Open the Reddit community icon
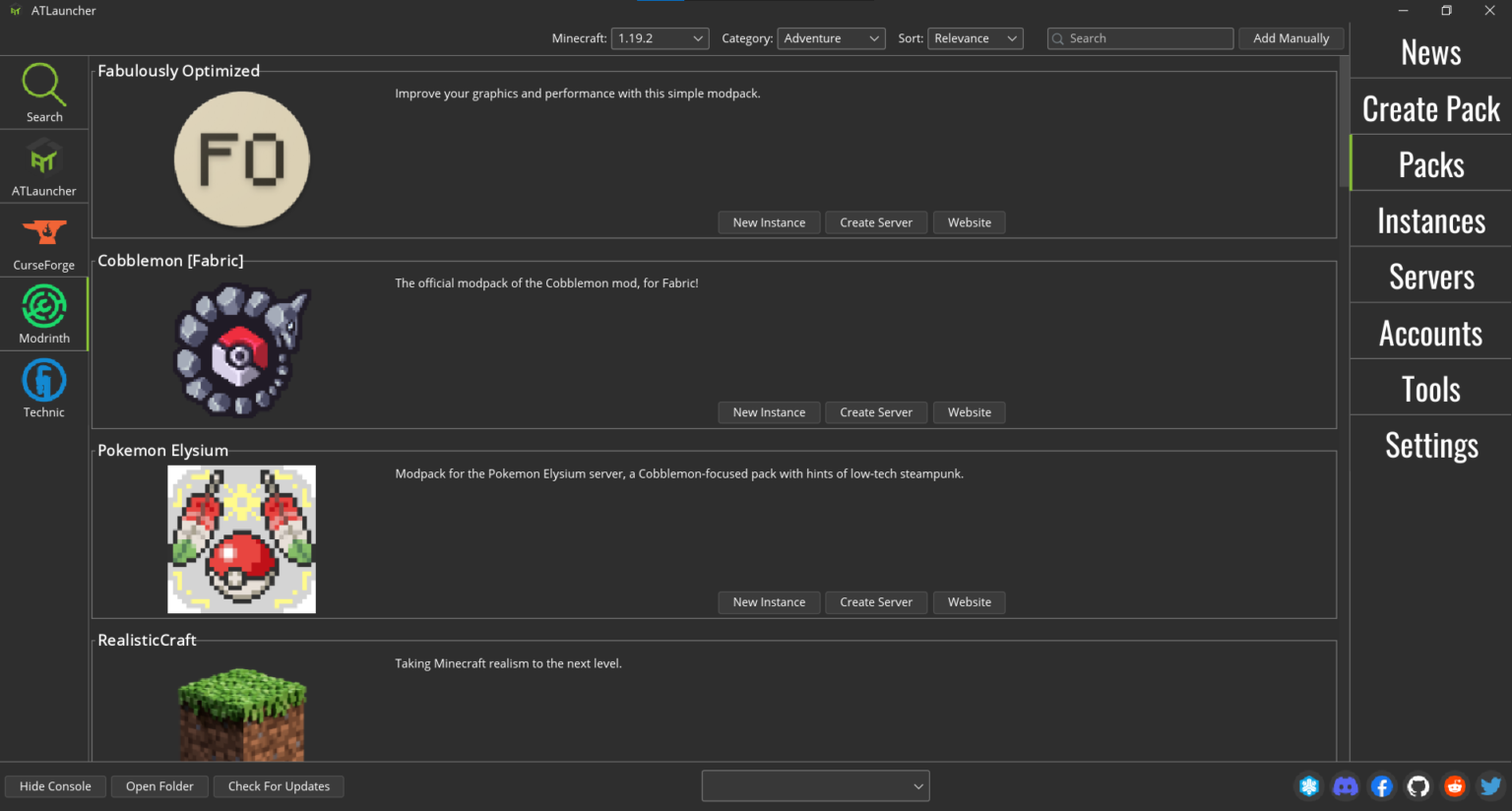The width and height of the screenshot is (1512, 811). pyautogui.click(x=1454, y=785)
